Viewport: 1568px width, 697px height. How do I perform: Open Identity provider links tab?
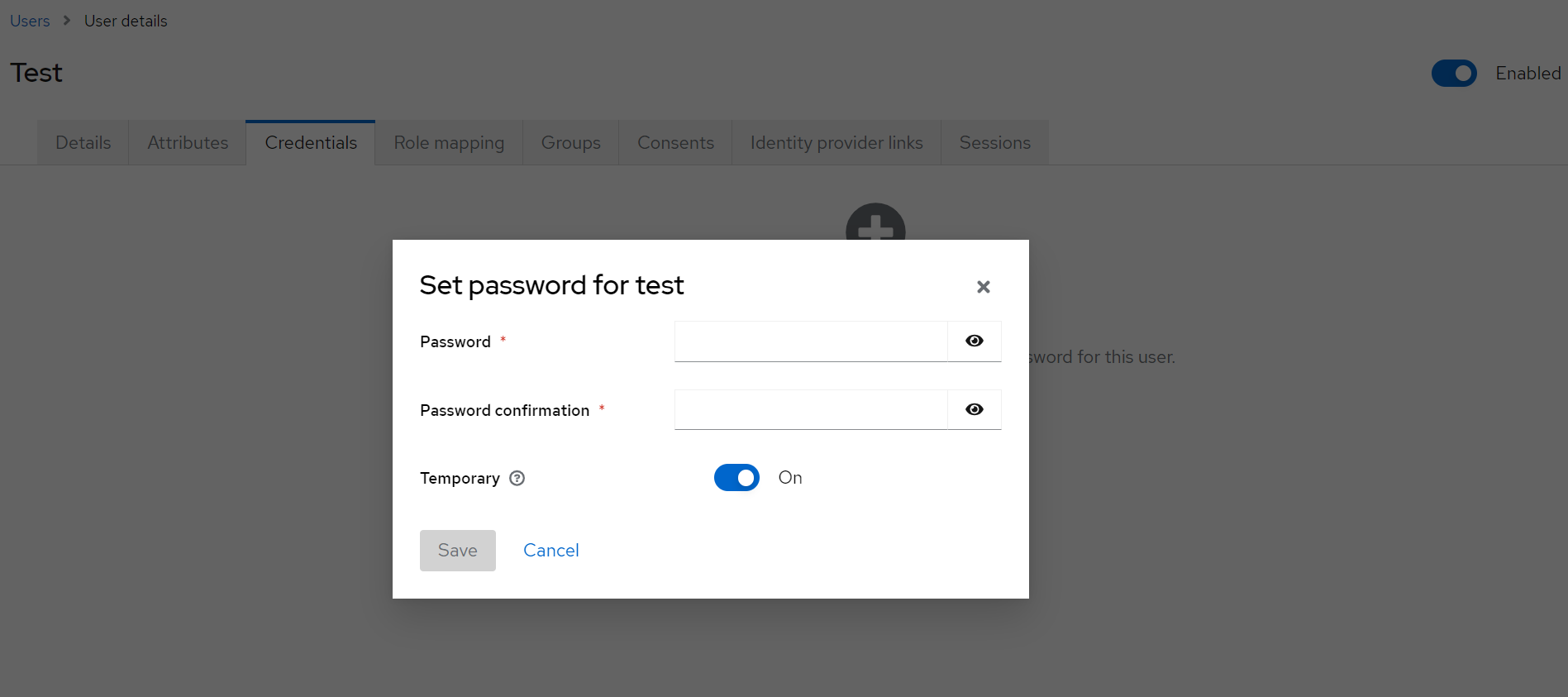pos(836,143)
